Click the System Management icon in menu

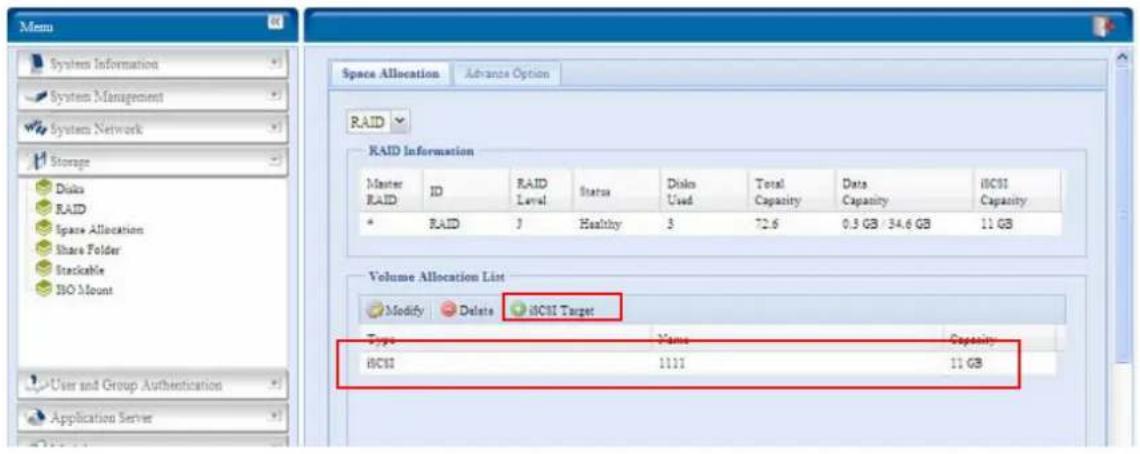[38, 97]
